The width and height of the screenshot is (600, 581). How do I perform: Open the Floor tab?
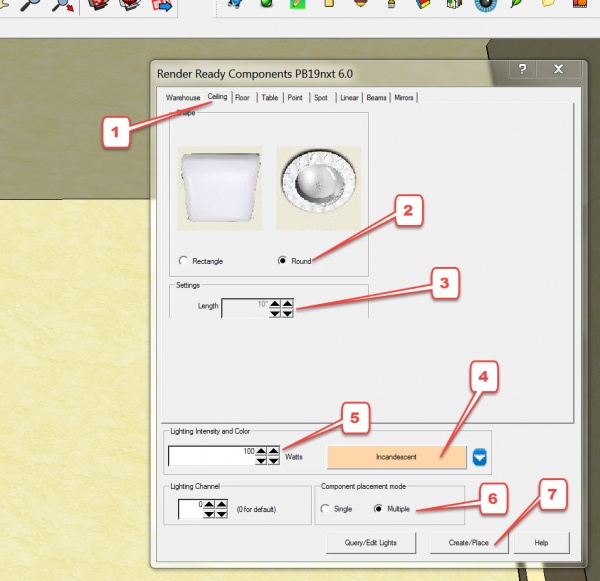(243, 98)
